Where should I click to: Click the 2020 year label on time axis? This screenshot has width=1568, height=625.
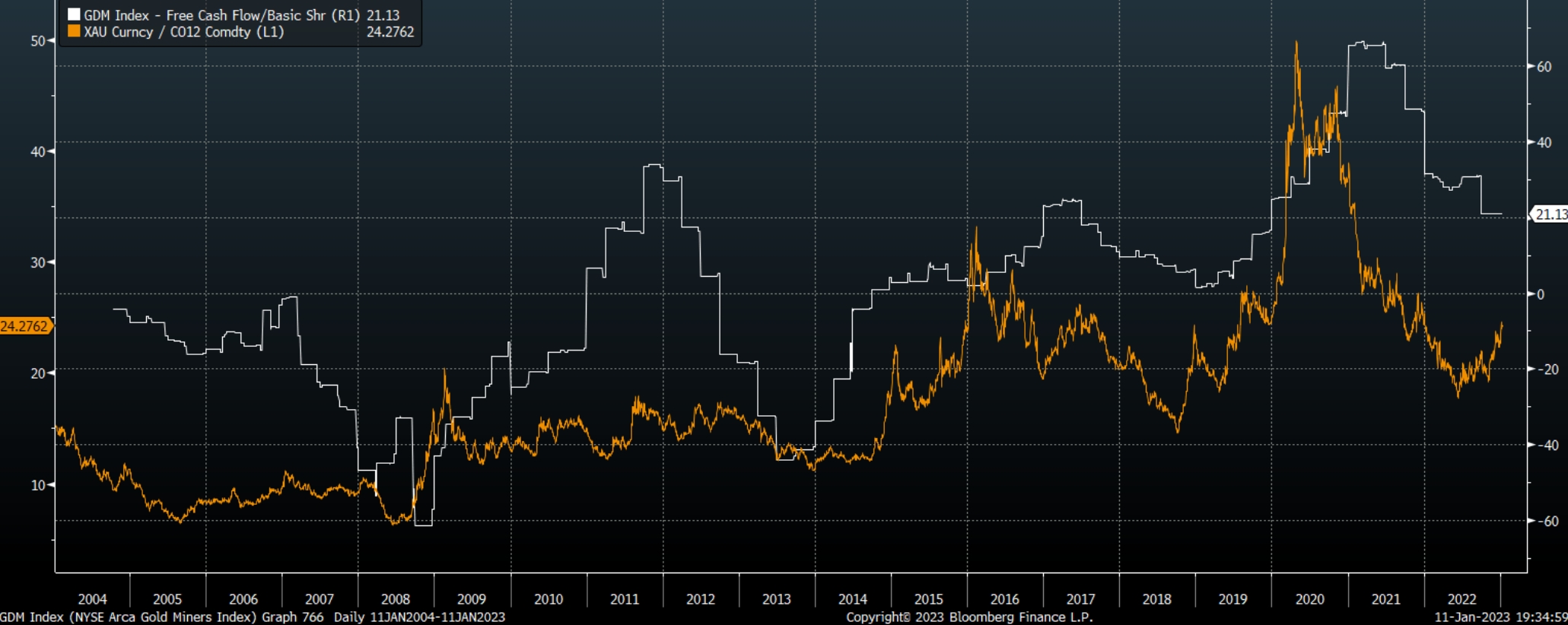(x=1309, y=599)
